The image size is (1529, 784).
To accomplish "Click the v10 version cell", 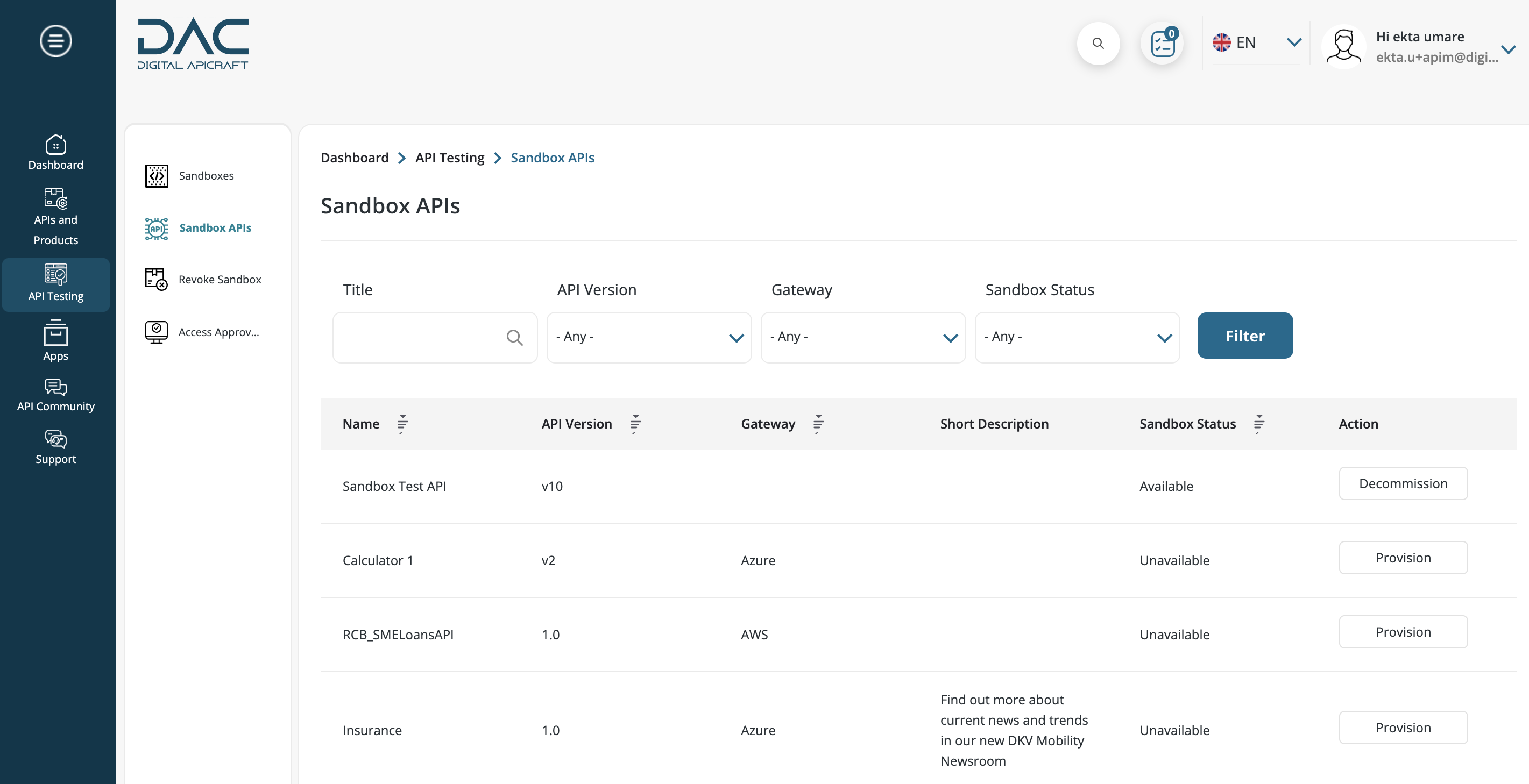I will [x=552, y=486].
